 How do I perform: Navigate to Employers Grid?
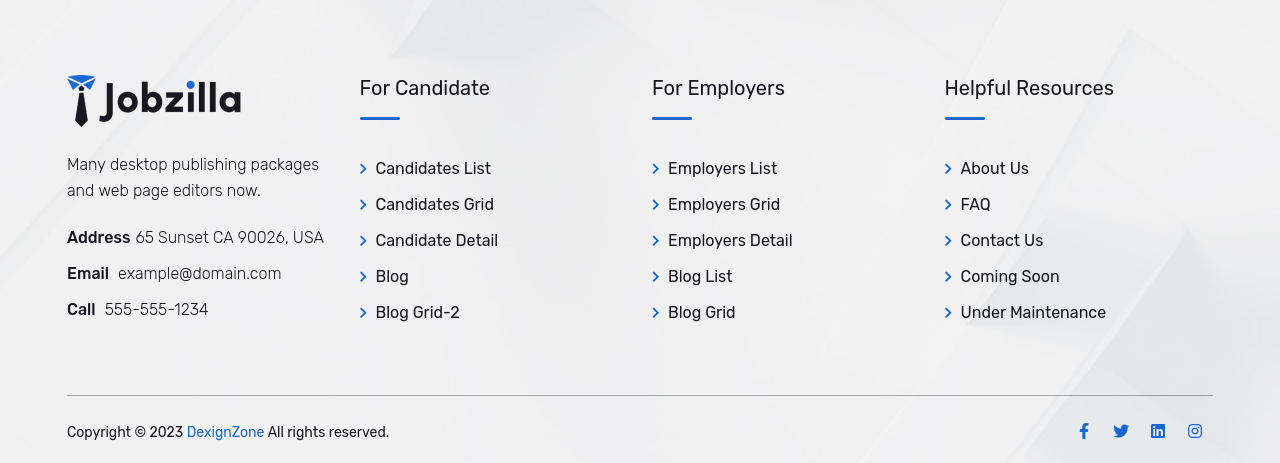point(723,205)
